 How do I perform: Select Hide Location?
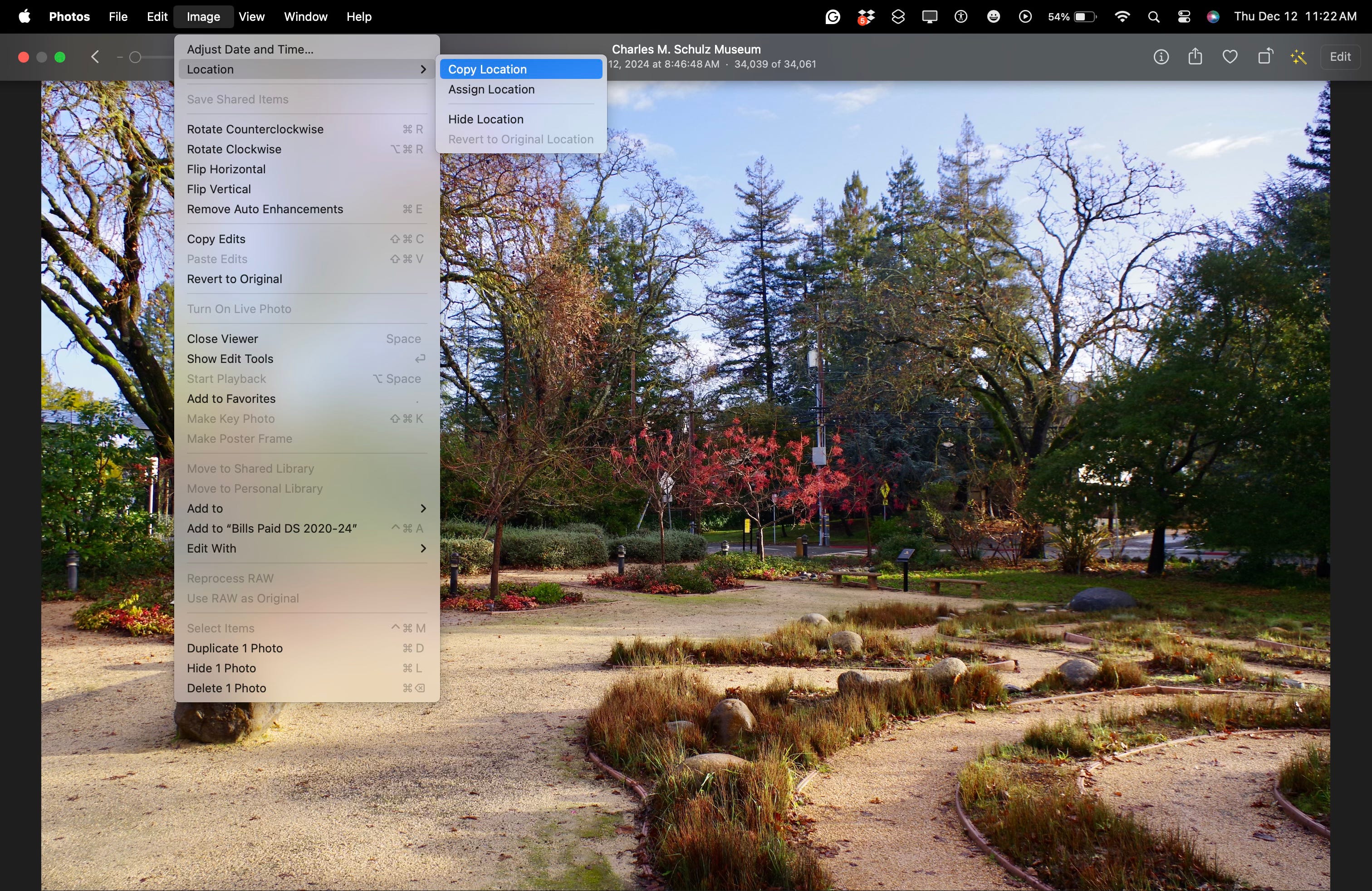pos(520,119)
